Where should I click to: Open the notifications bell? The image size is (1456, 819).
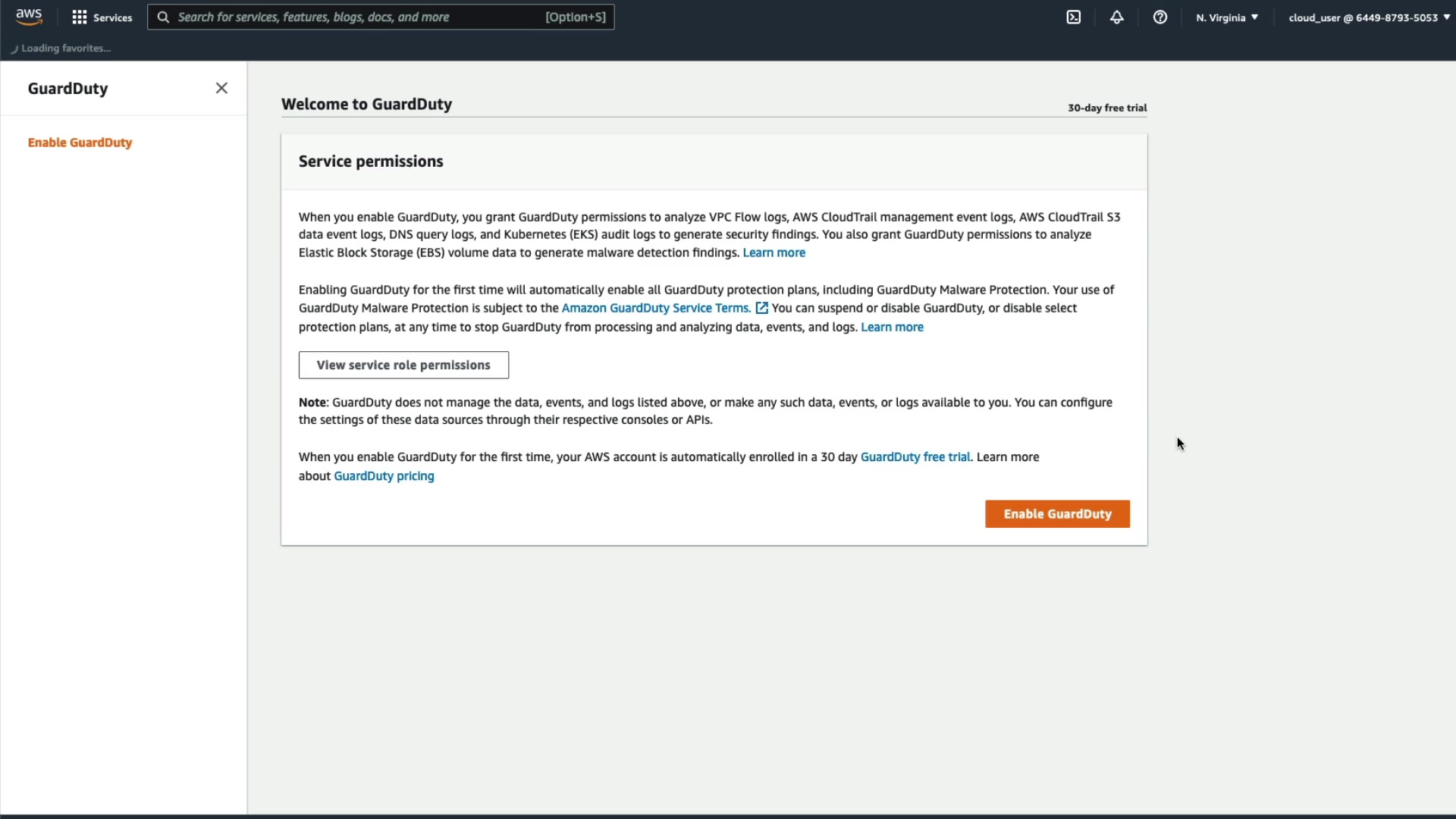[1117, 17]
